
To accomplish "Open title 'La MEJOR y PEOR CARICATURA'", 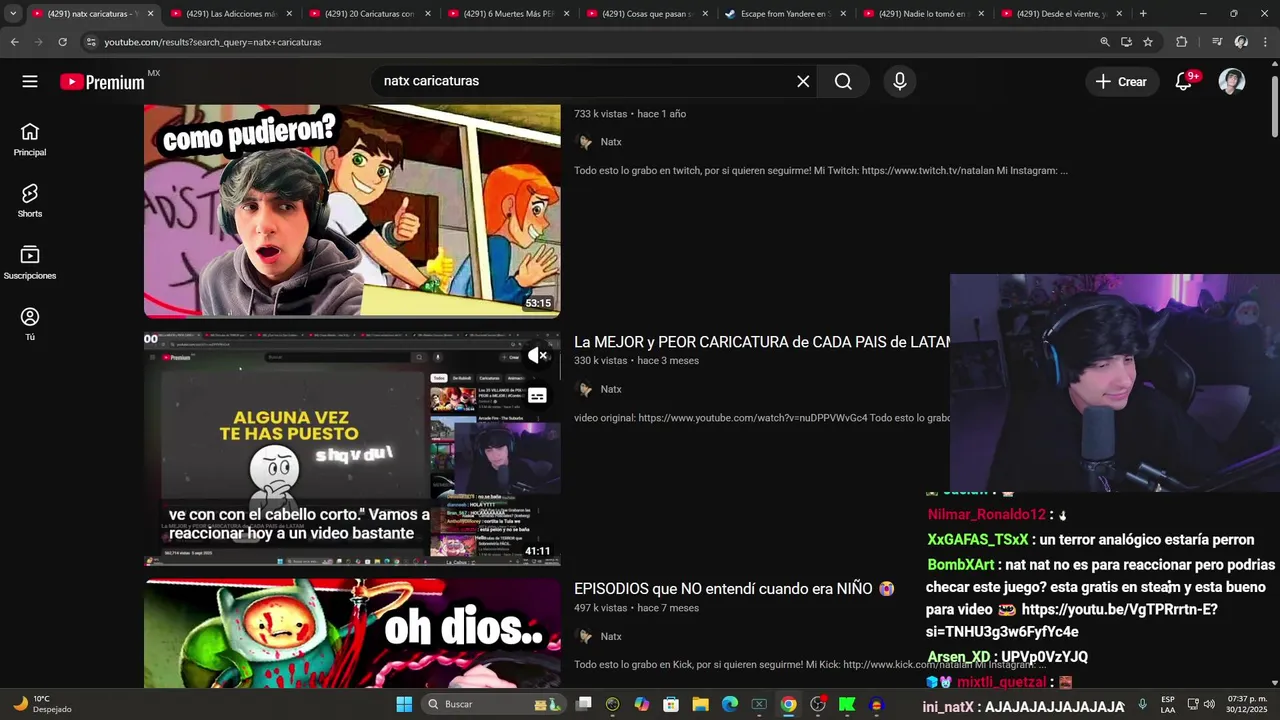I will [761, 342].
